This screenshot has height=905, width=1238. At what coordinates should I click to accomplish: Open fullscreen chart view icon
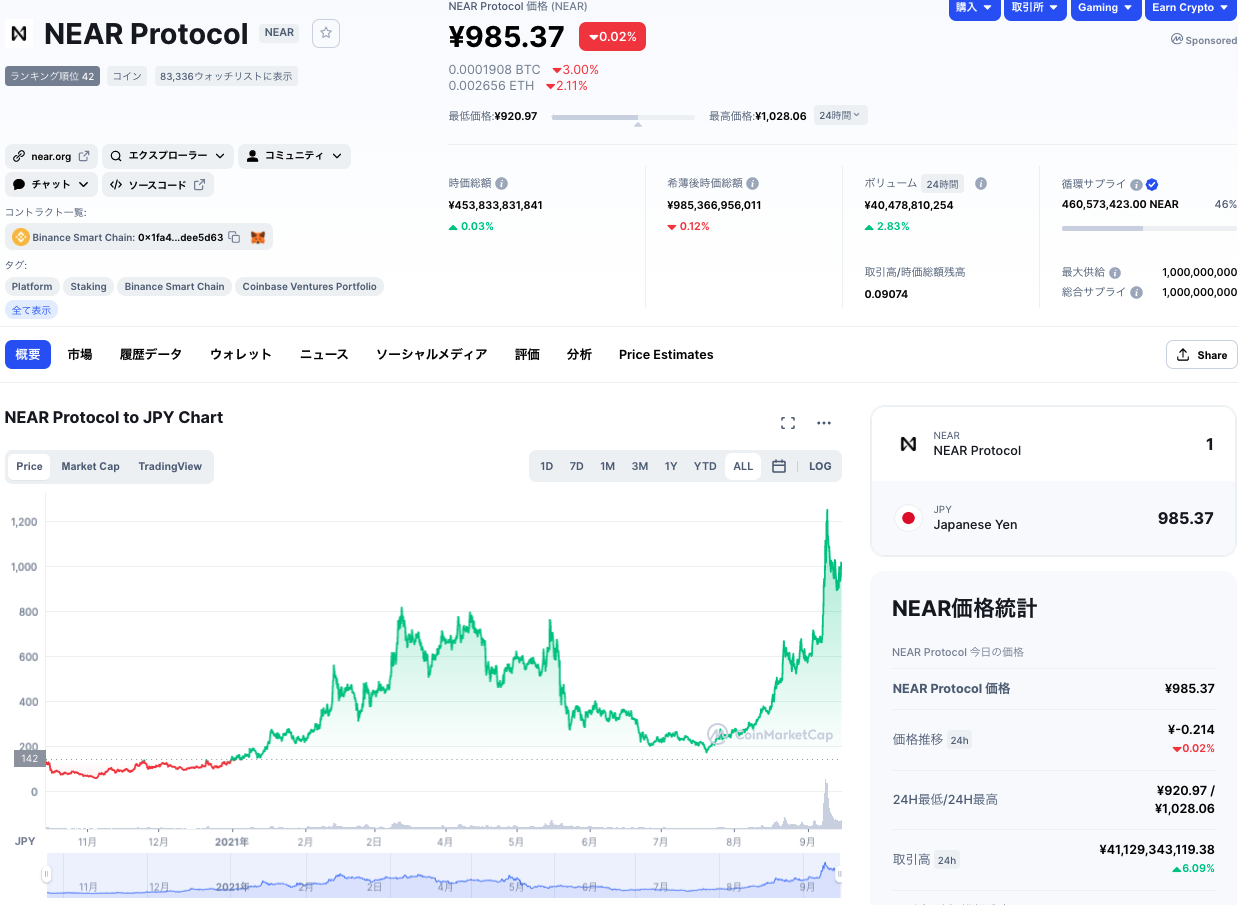[x=788, y=423]
